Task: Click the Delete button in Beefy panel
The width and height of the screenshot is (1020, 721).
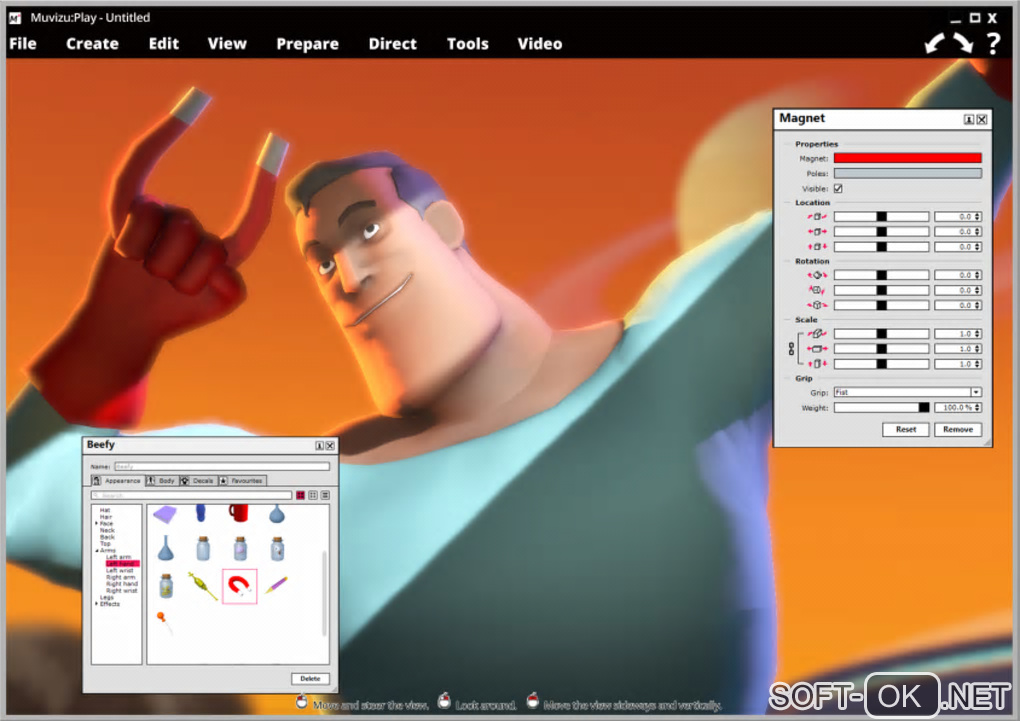Action: [x=310, y=679]
